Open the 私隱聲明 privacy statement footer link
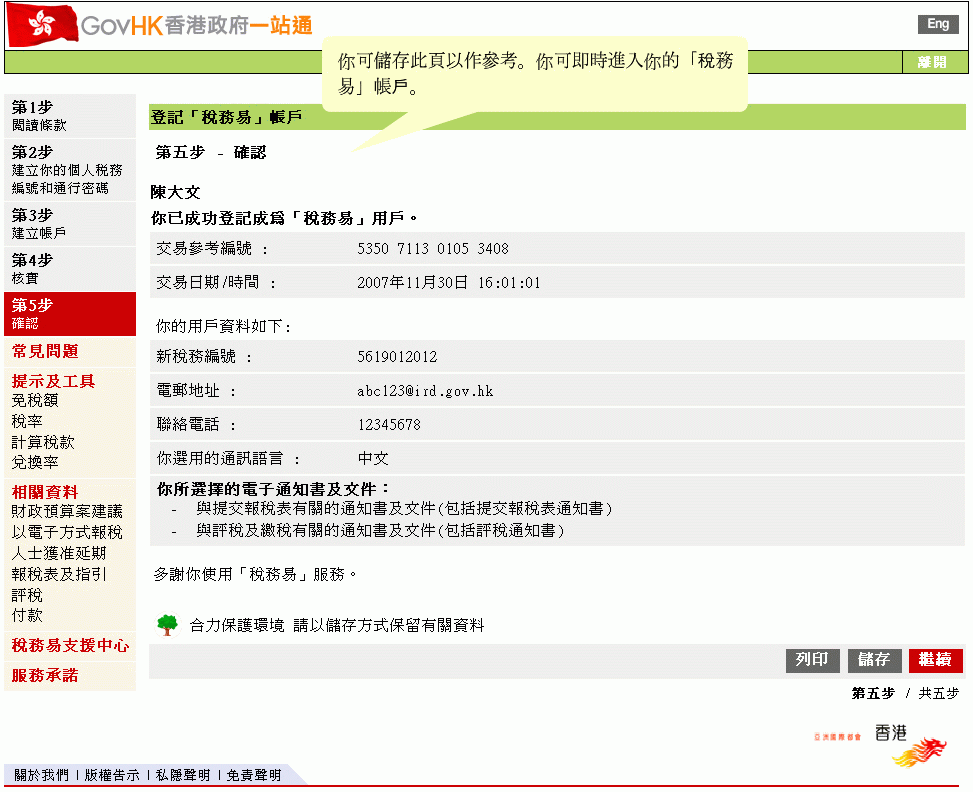 [x=183, y=775]
